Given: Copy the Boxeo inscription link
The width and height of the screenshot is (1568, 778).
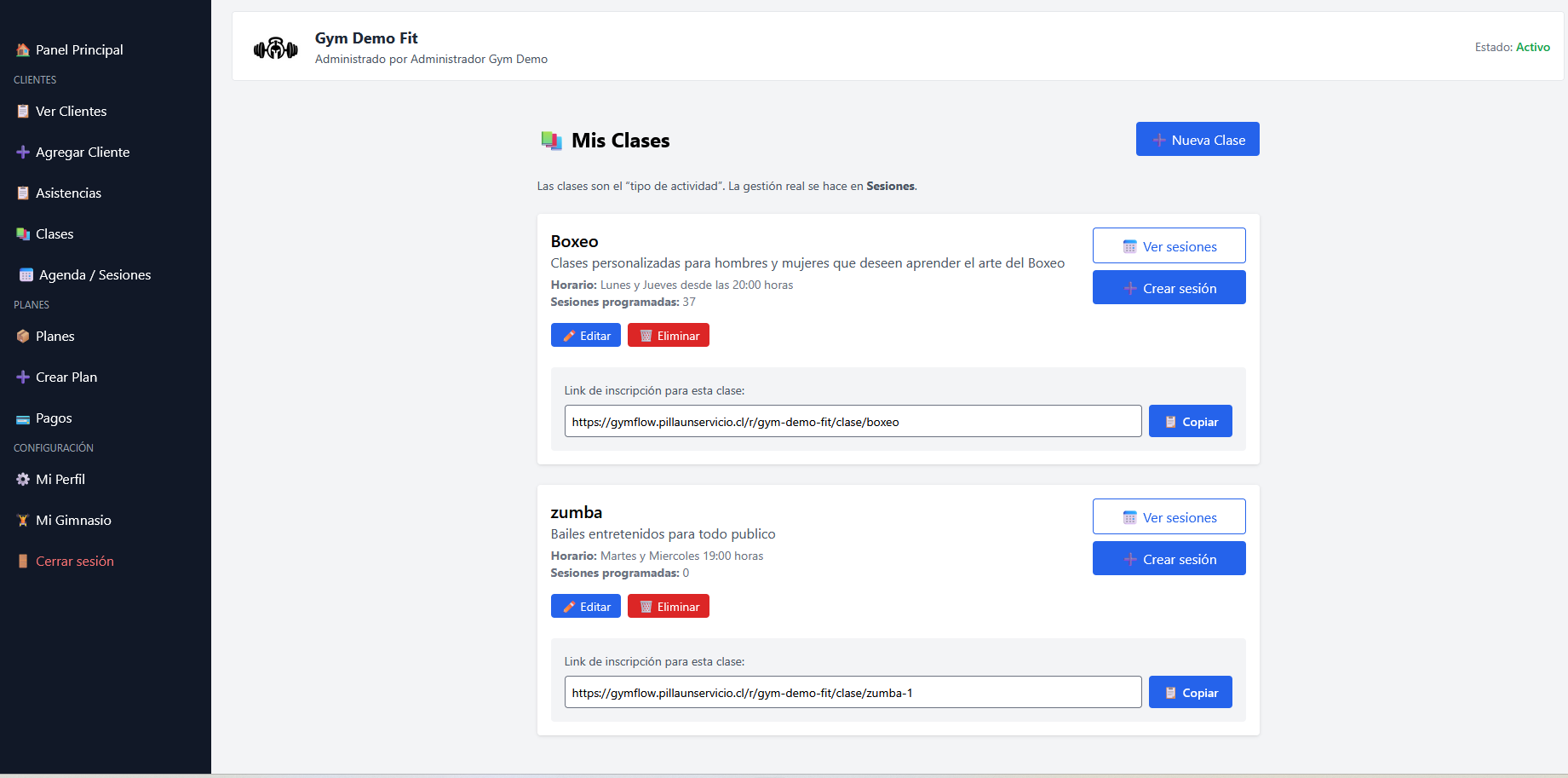Looking at the screenshot, I should pos(1190,421).
